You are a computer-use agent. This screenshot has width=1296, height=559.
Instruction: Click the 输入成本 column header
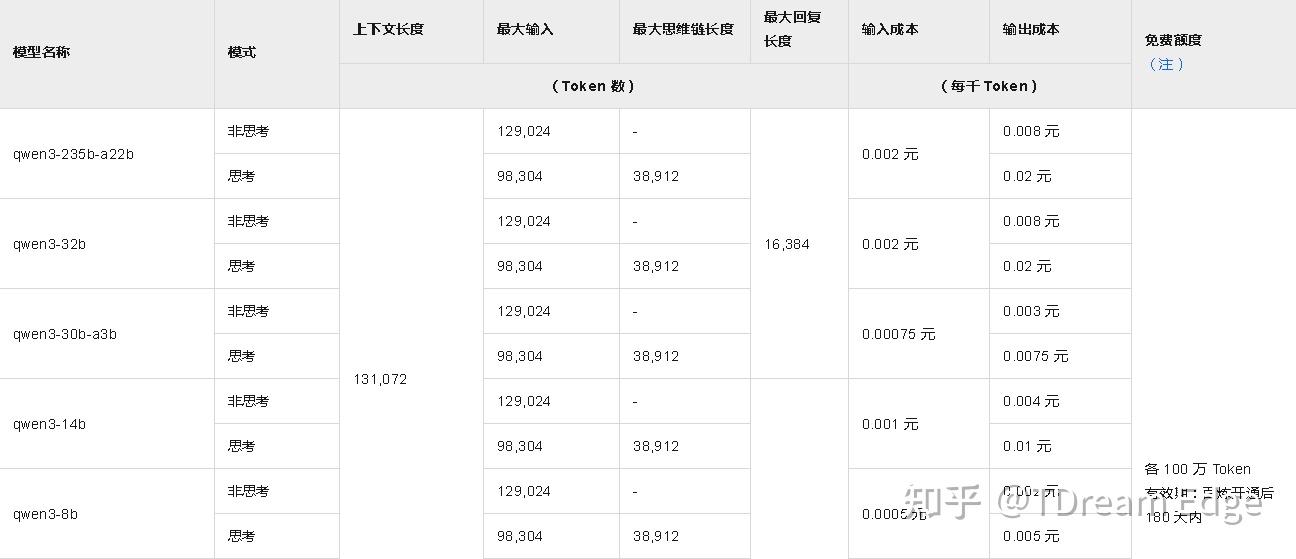point(890,30)
